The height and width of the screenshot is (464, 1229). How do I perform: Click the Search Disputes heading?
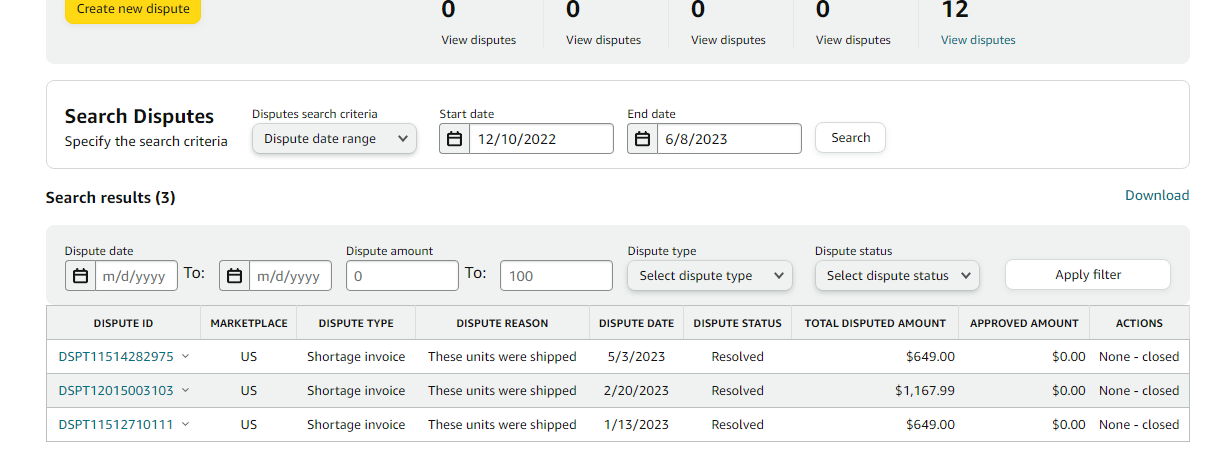140,116
